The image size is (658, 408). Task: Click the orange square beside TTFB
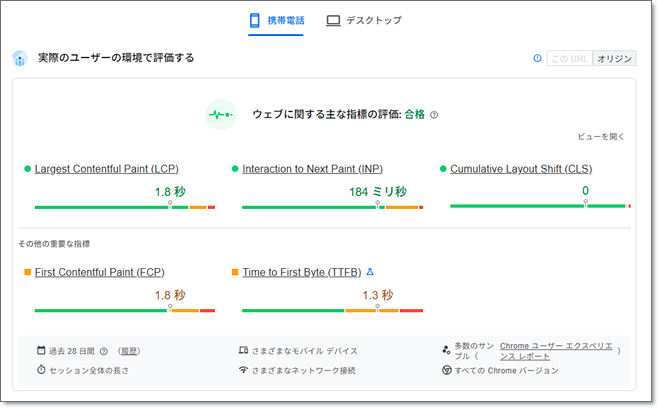(x=235, y=272)
